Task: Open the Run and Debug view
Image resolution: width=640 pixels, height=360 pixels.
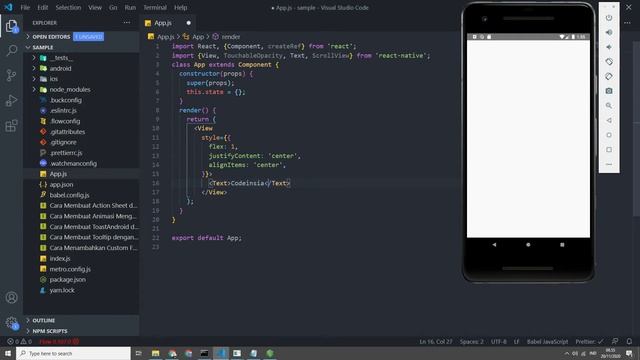Action: tap(11, 100)
